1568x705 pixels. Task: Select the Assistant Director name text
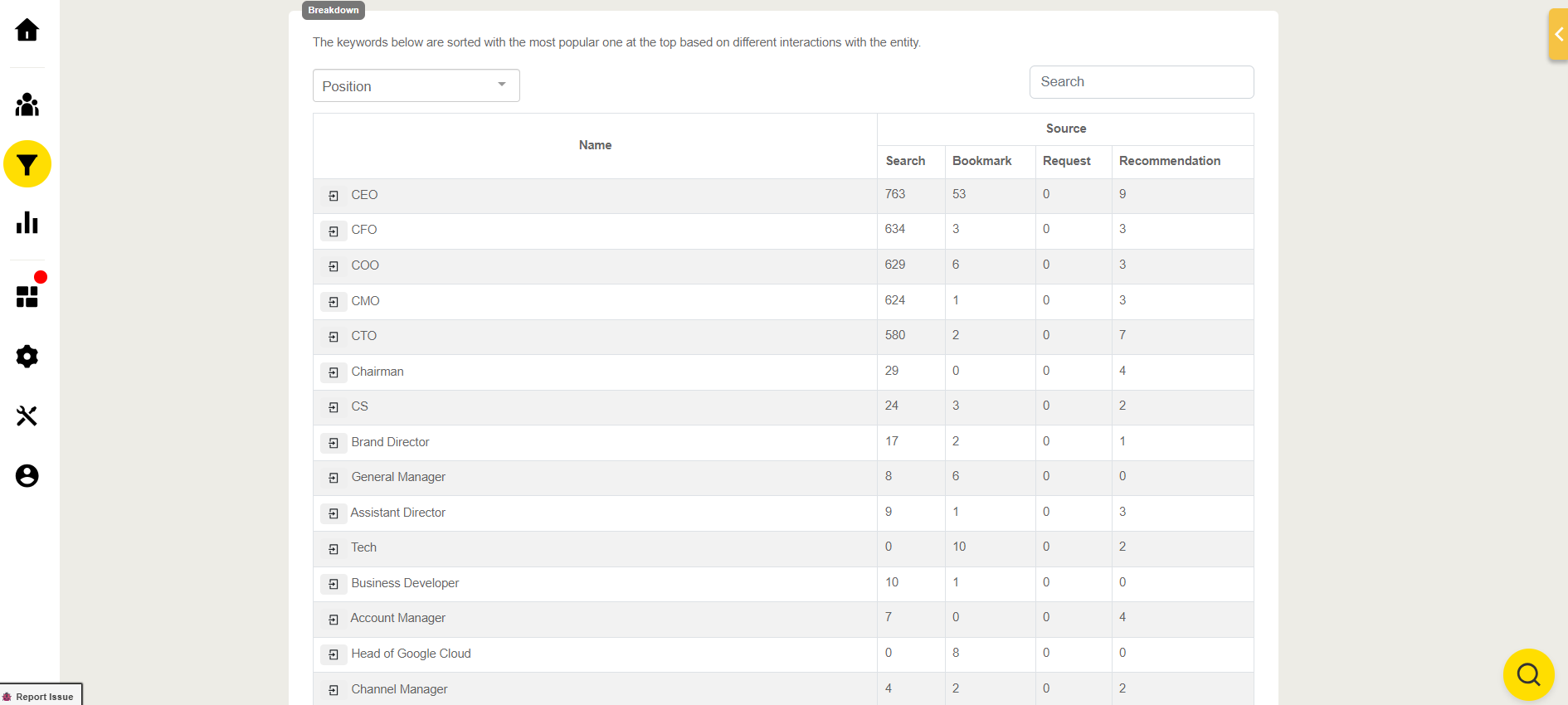pos(397,513)
